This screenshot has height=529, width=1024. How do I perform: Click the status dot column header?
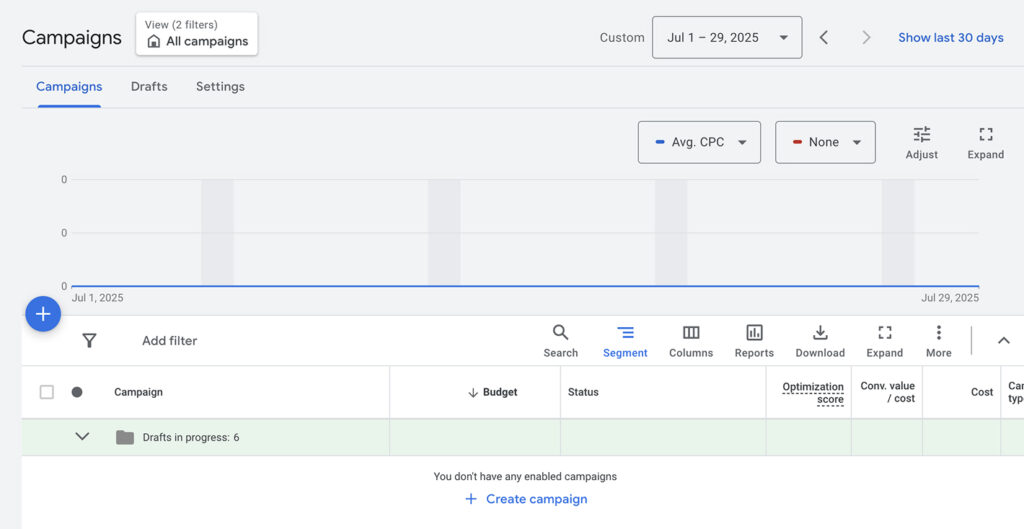click(x=77, y=392)
